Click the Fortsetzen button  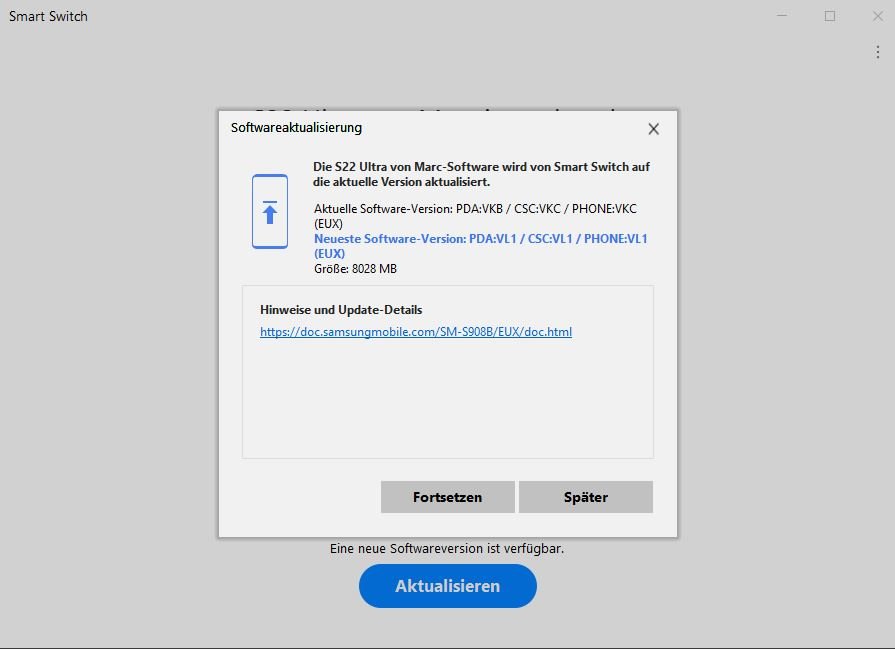click(447, 497)
